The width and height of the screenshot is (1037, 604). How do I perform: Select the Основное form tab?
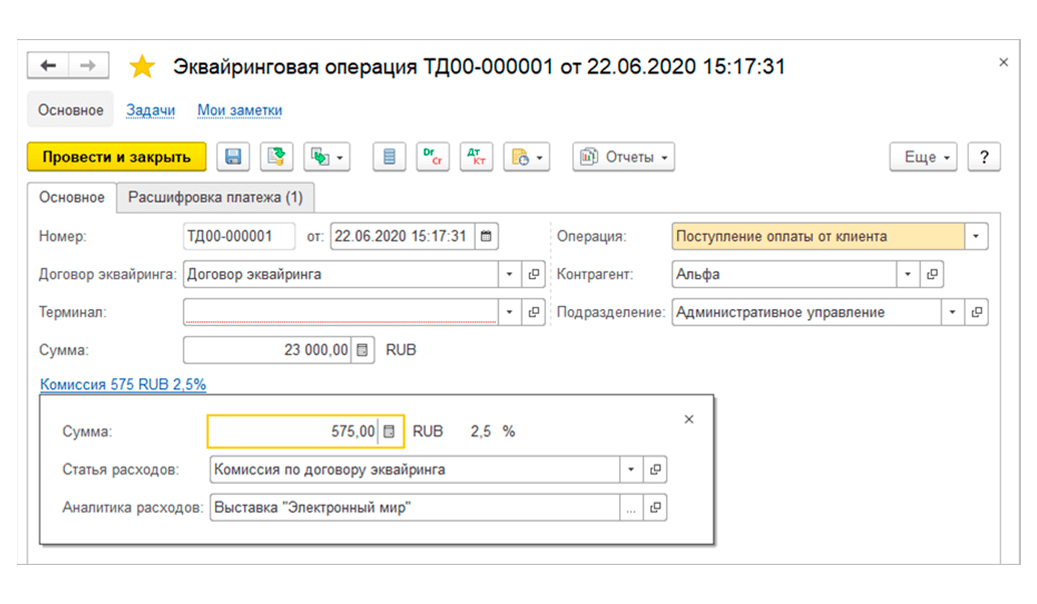(x=71, y=197)
